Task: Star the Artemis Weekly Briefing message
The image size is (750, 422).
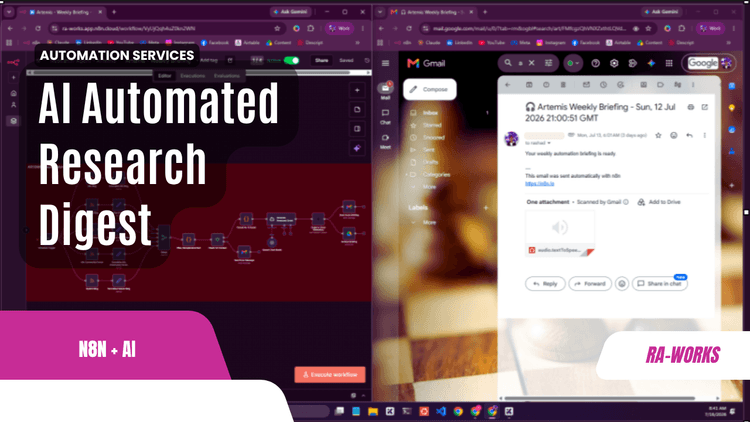Action: click(658, 135)
